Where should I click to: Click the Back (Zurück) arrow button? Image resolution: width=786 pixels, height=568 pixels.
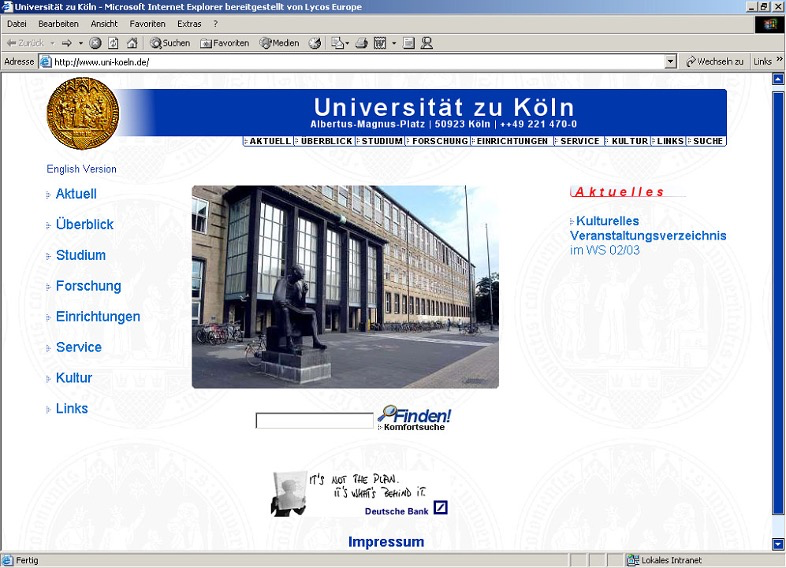click(25, 43)
